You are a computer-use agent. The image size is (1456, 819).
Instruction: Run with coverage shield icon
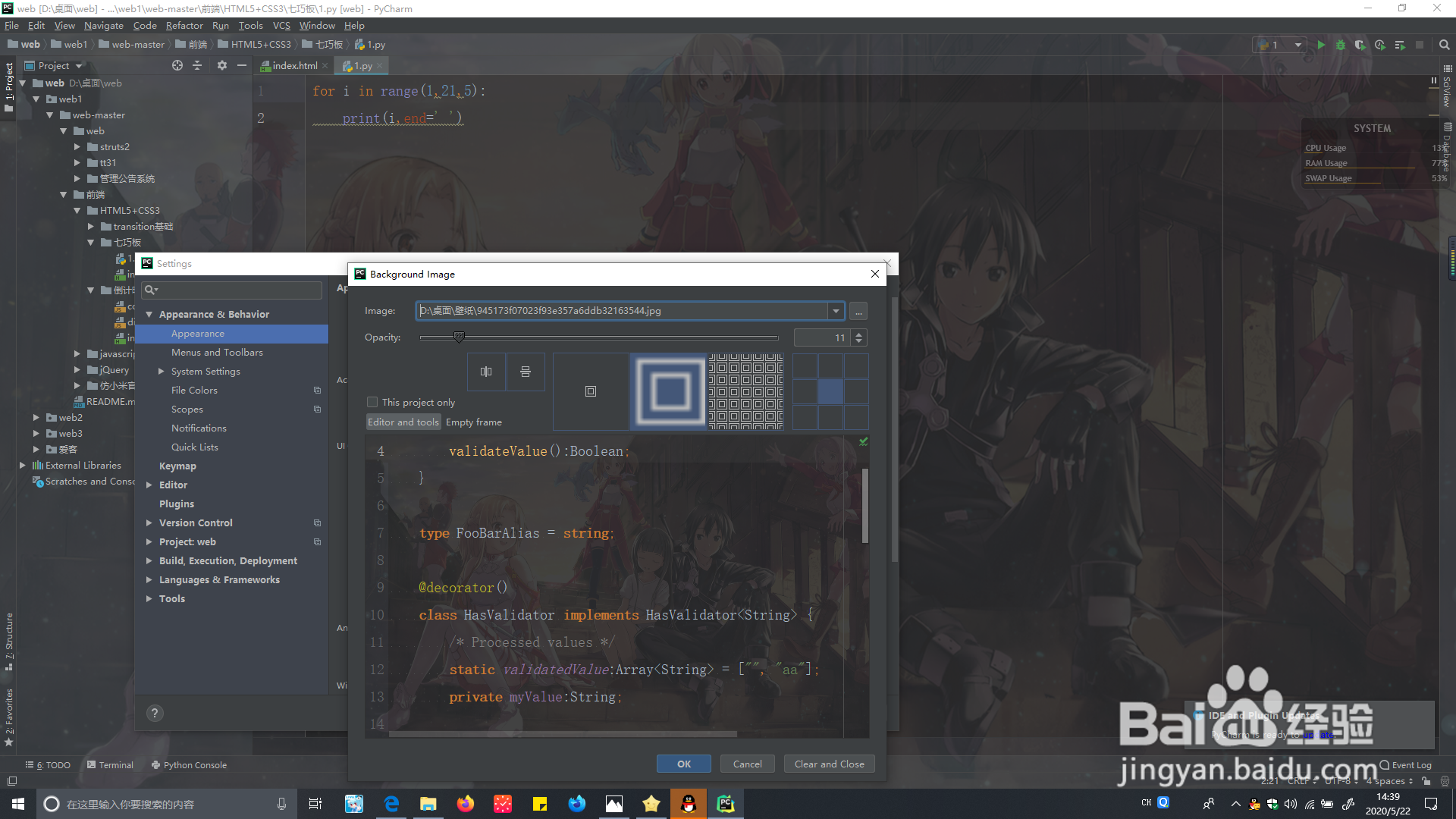click(1360, 45)
